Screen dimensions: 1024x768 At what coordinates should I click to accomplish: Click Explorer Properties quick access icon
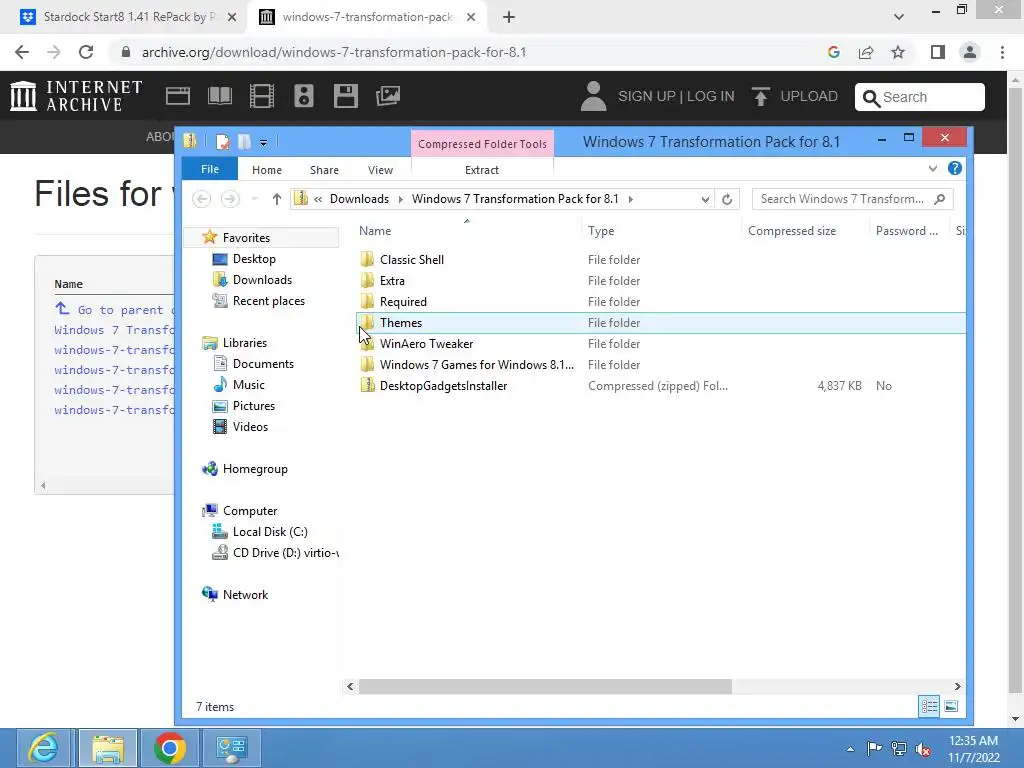tap(223, 142)
